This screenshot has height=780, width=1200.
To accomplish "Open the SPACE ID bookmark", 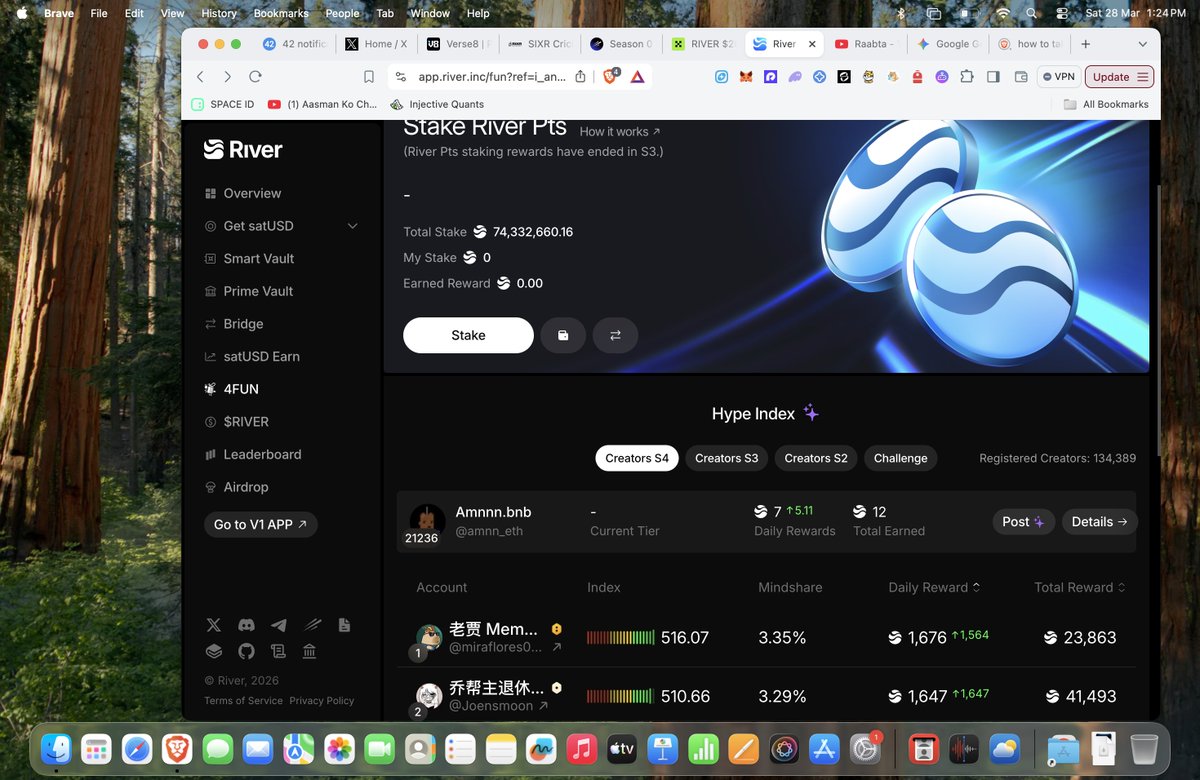I will pyautogui.click(x=222, y=104).
